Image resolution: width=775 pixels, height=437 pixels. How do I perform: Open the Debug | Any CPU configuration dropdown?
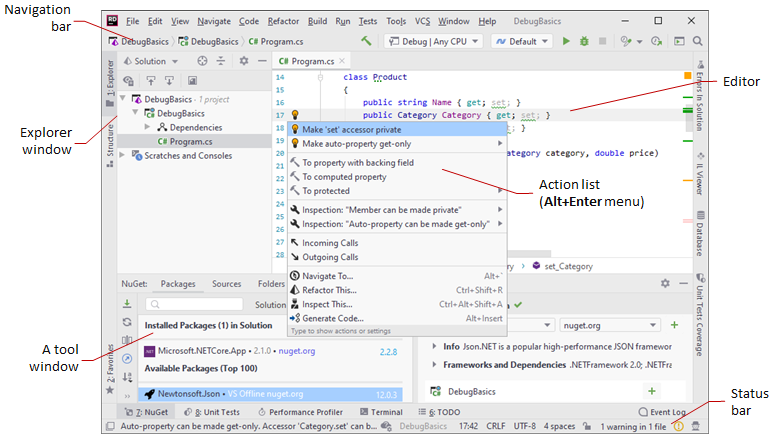coord(434,41)
